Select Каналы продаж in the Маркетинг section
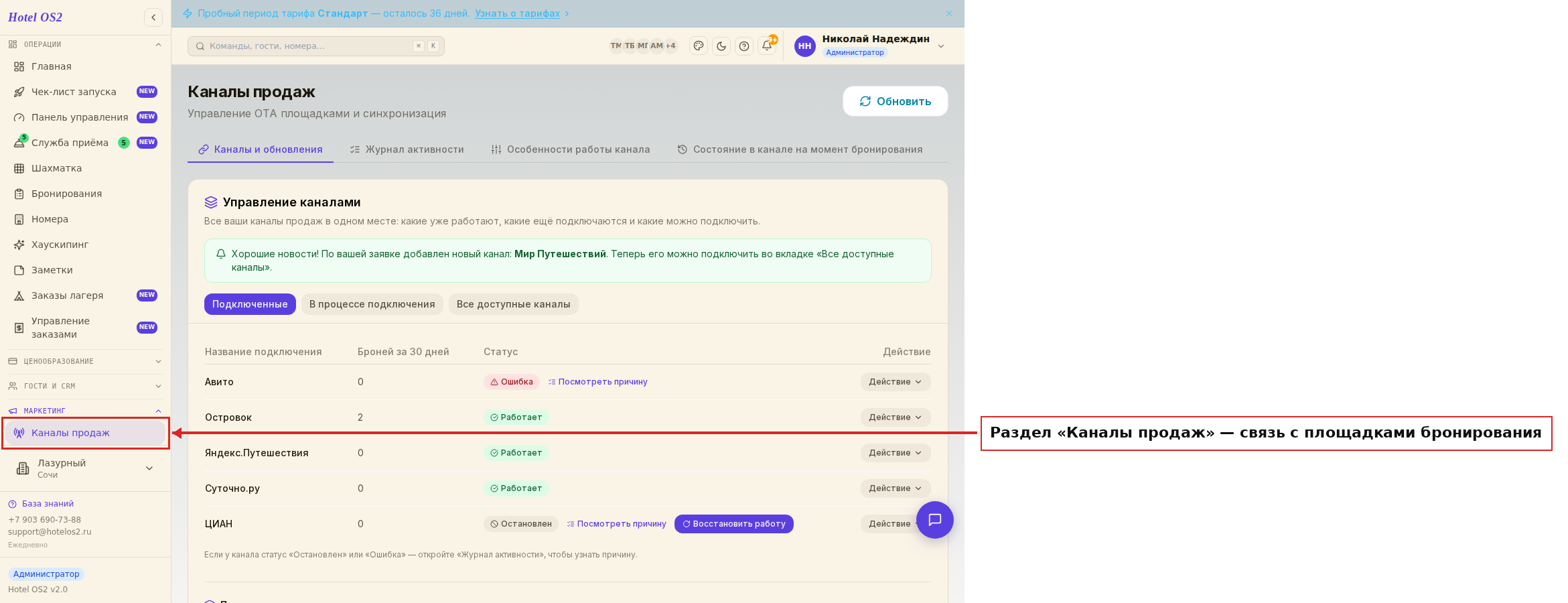The image size is (1568, 603). coord(85,433)
